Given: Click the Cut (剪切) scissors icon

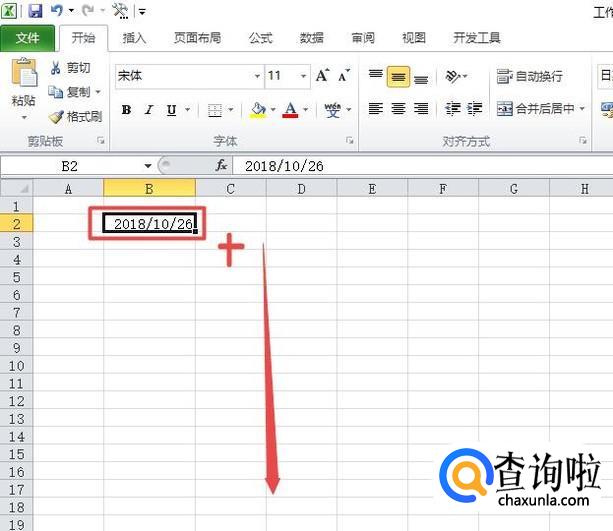Looking at the screenshot, I should 56,68.
